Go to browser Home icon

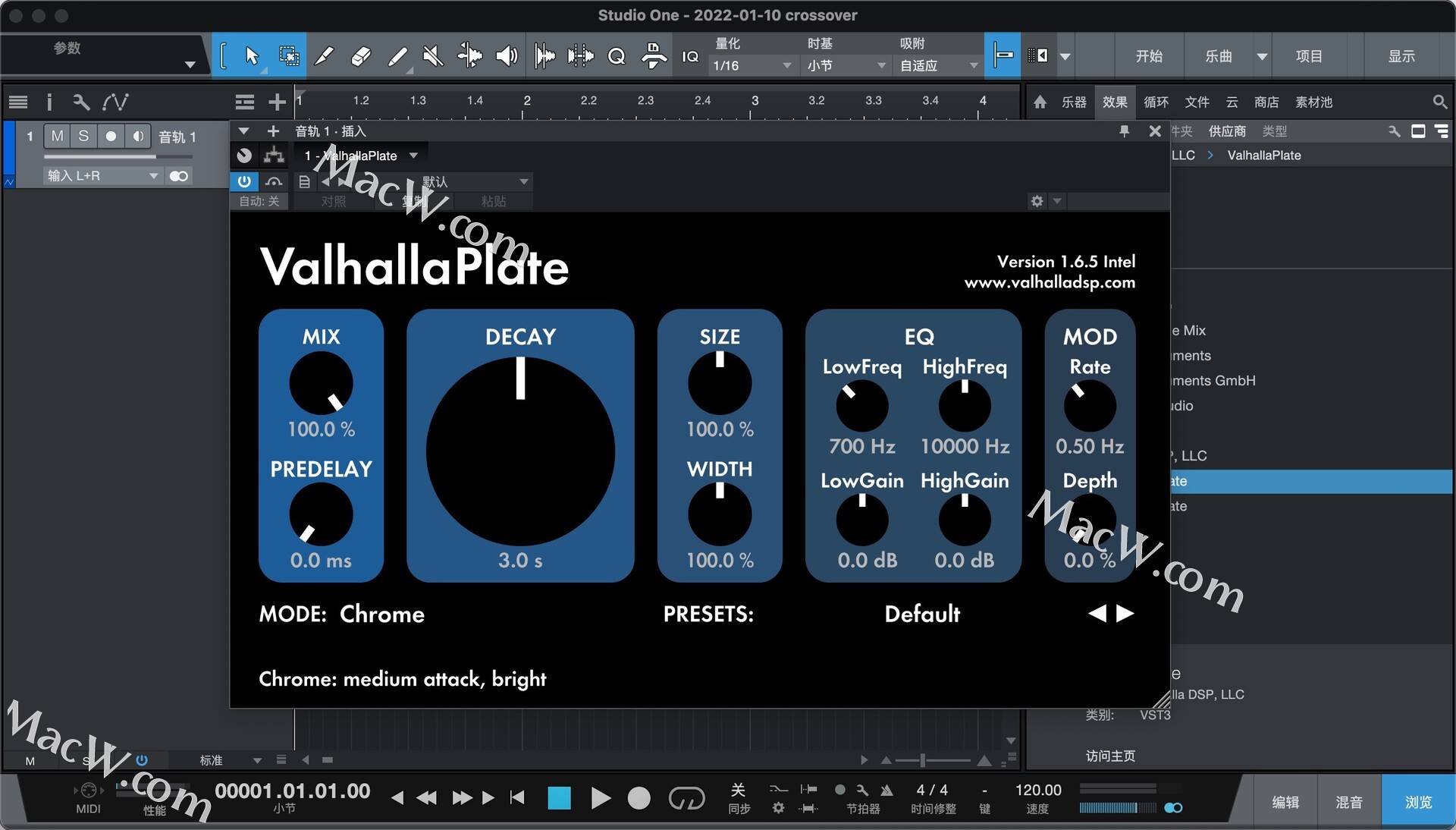[1040, 102]
